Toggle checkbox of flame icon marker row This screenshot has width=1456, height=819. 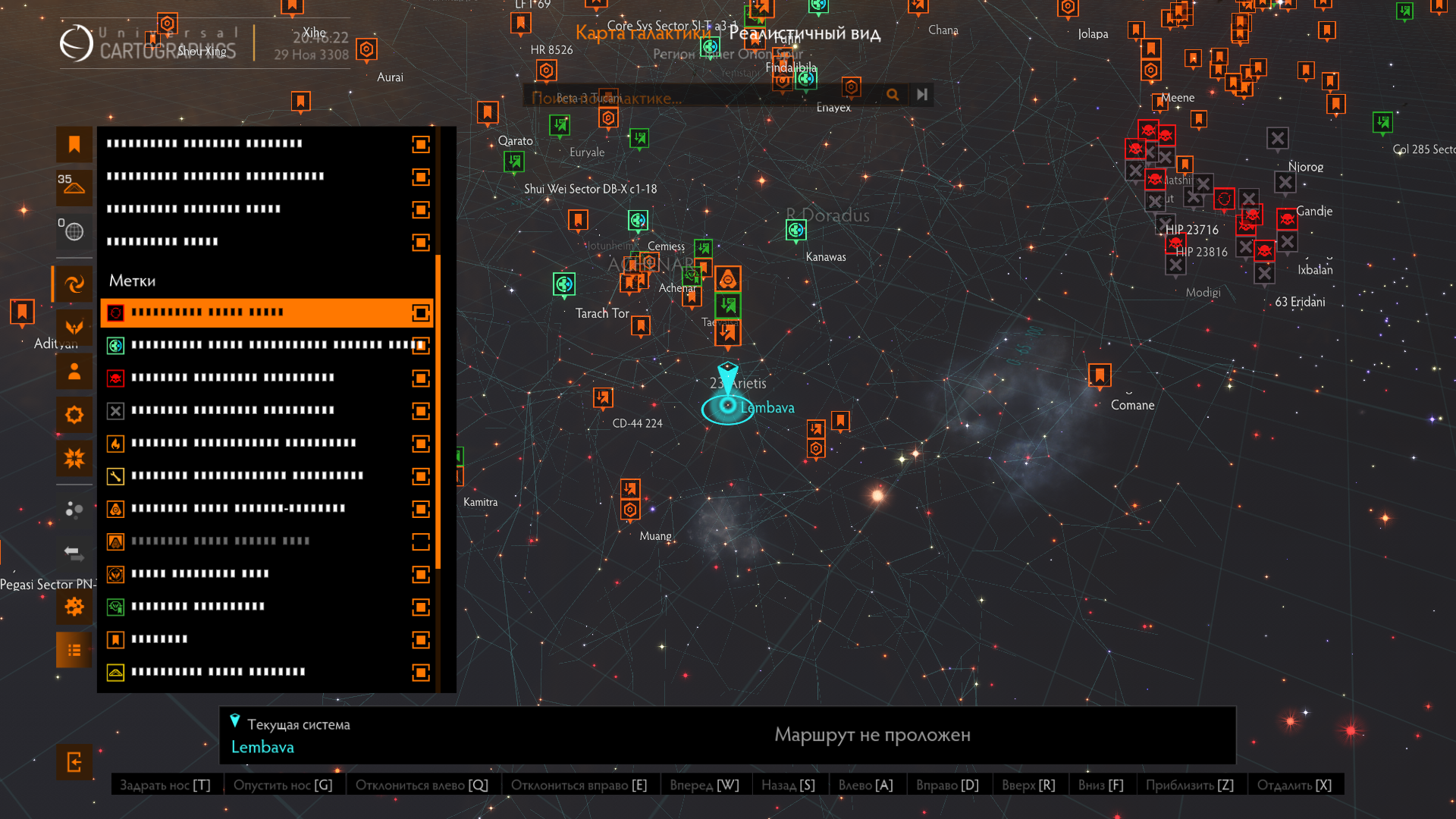(x=421, y=443)
